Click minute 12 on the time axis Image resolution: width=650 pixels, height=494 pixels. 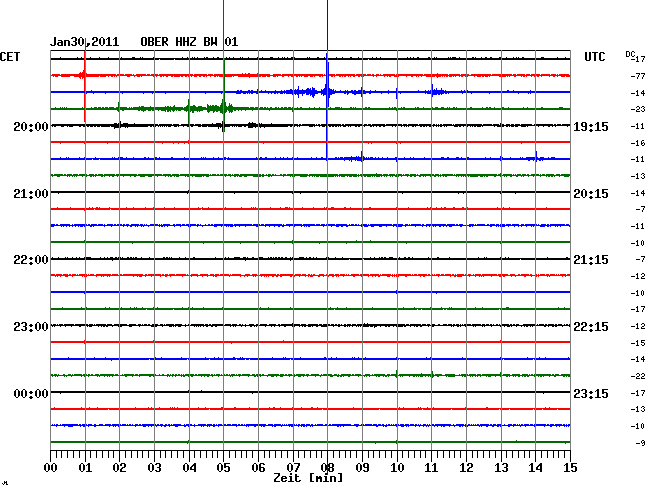pos(466,468)
